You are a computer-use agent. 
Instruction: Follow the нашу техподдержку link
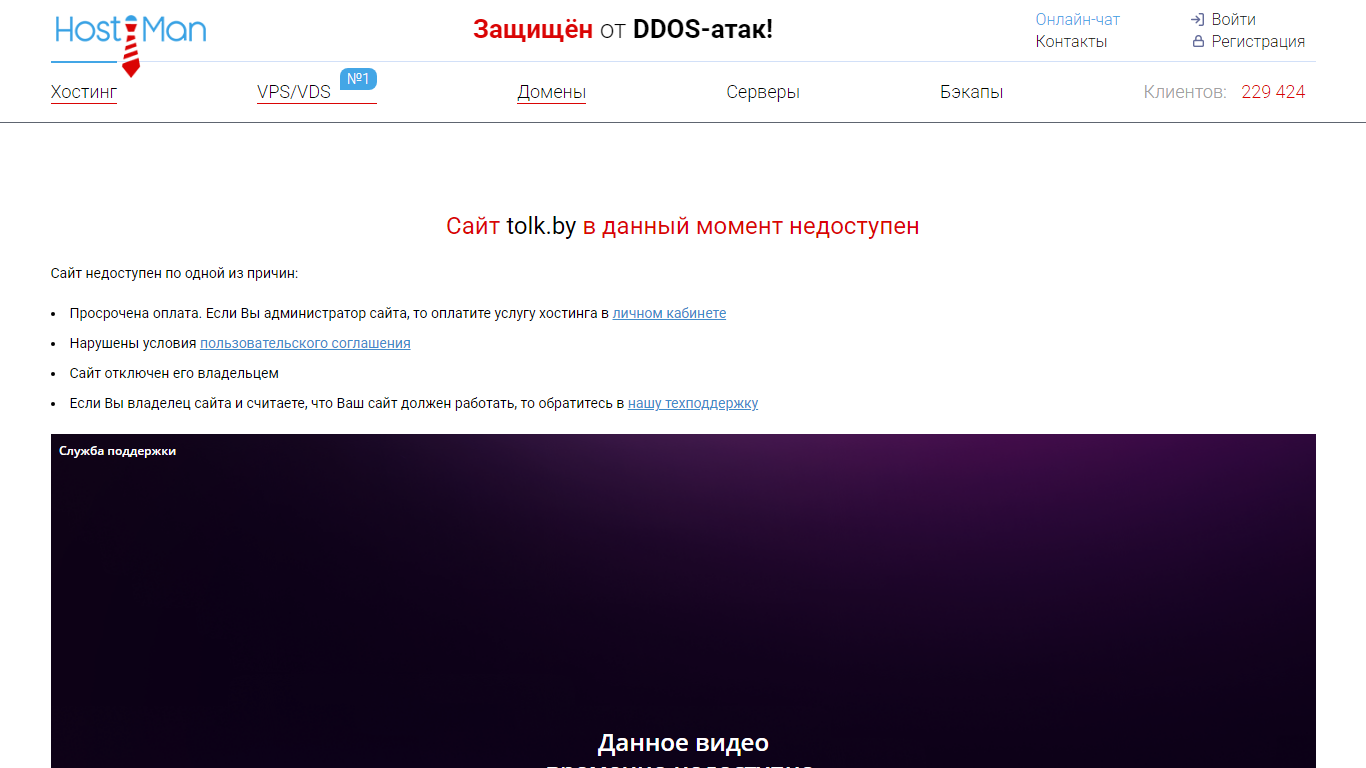[x=693, y=403]
